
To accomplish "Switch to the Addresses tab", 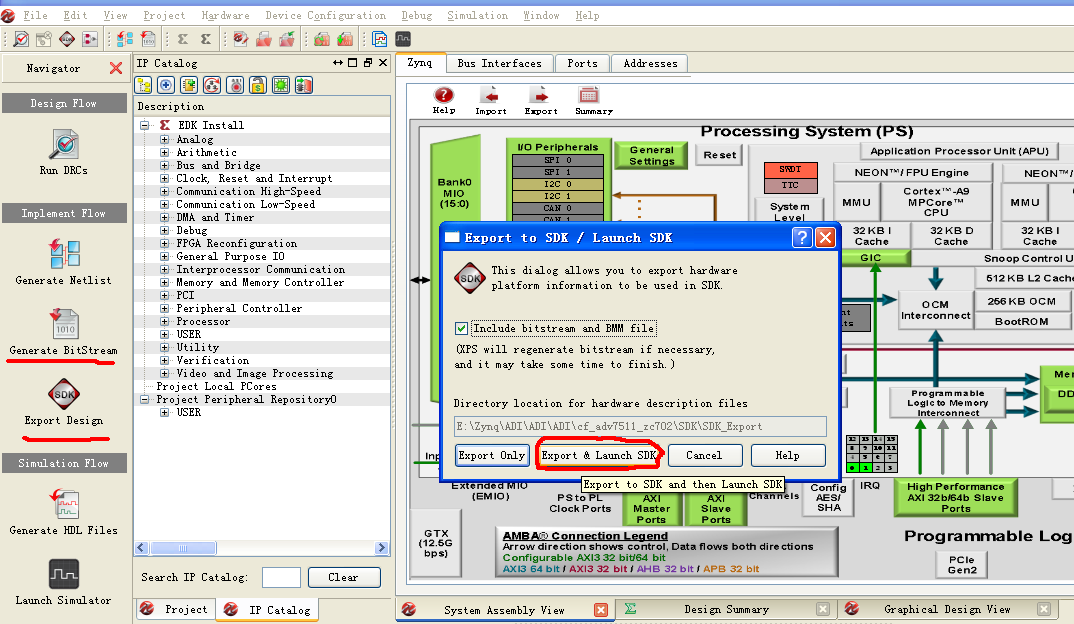I will [650, 63].
